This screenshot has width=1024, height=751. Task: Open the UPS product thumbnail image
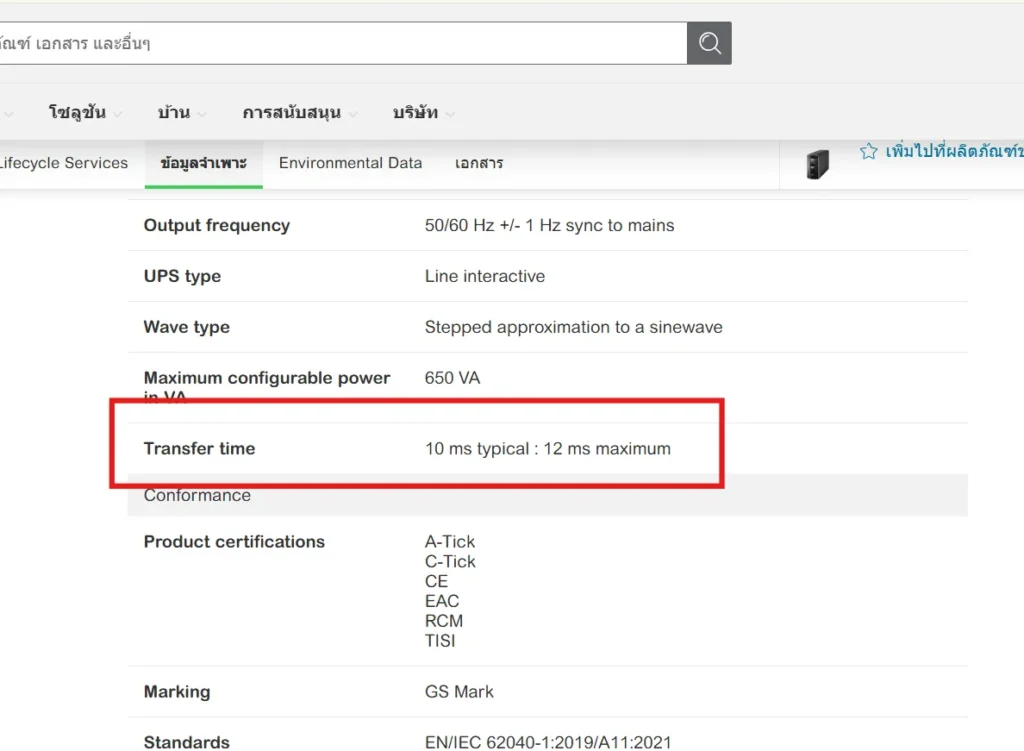click(x=817, y=164)
